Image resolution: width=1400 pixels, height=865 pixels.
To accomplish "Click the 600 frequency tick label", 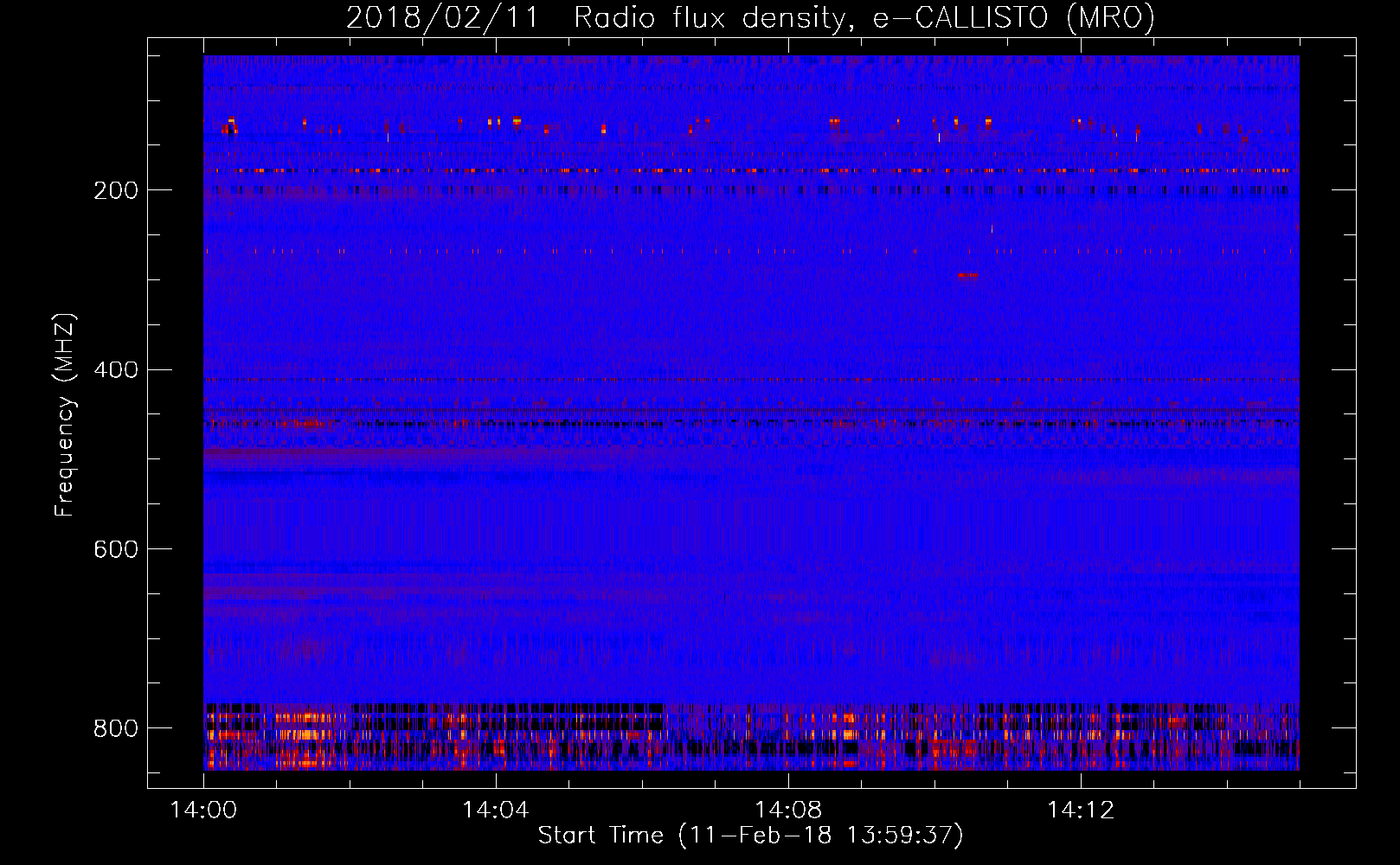I will click(116, 549).
